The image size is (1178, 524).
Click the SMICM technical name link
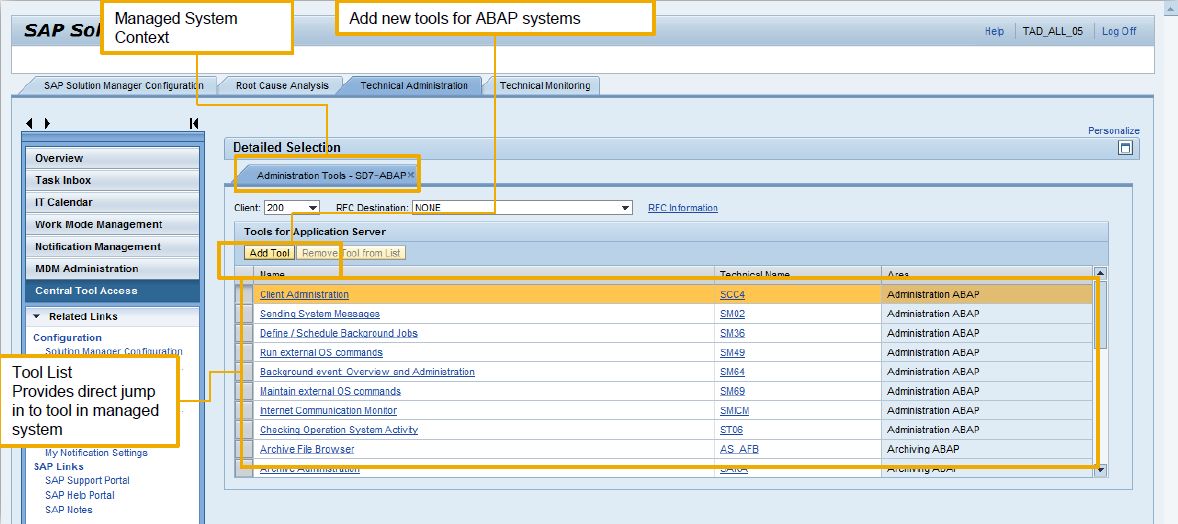735,410
